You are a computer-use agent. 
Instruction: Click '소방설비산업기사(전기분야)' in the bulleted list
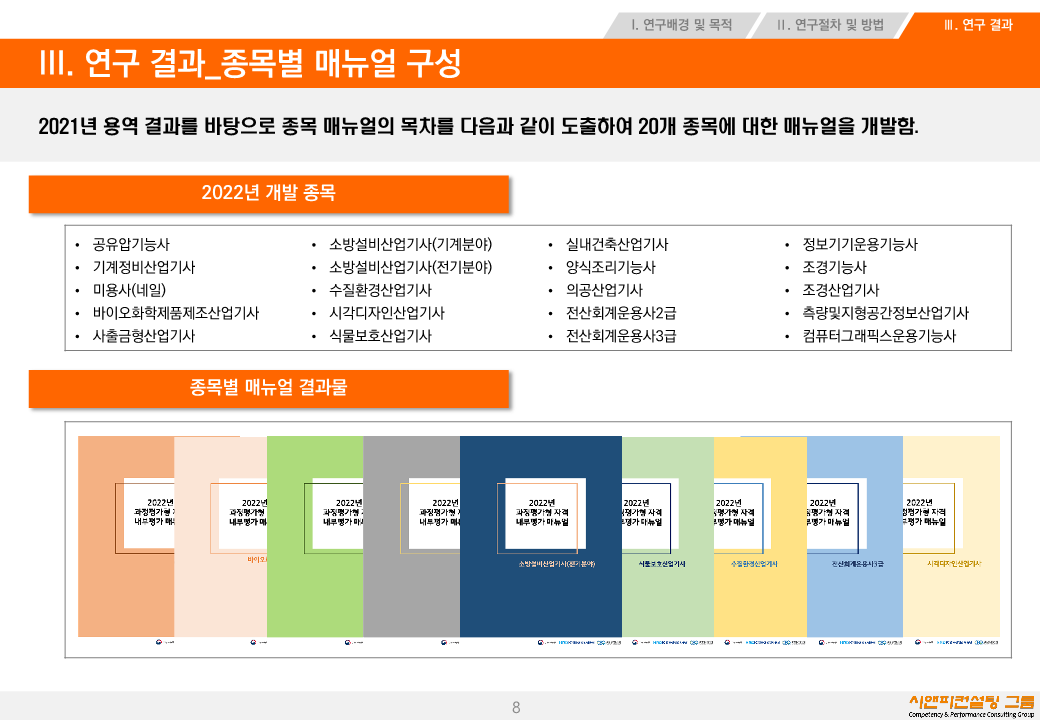(x=411, y=267)
